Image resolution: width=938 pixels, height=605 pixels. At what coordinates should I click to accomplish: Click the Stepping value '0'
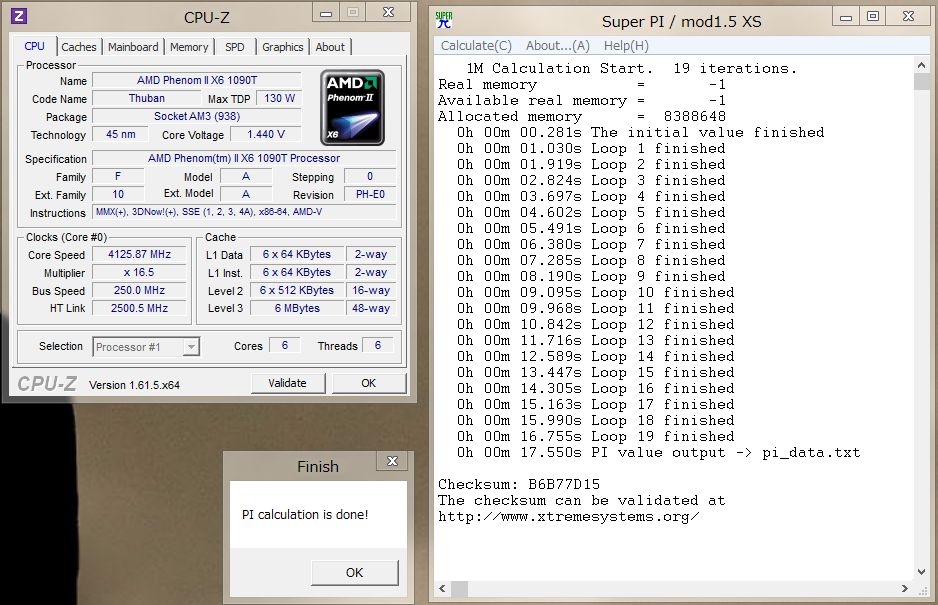point(370,176)
